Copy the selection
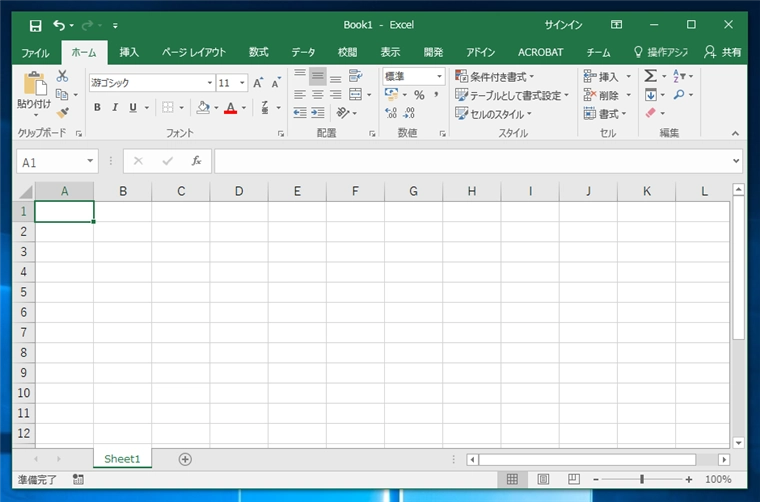The width and height of the screenshot is (760, 502). click(x=62, y=94)
